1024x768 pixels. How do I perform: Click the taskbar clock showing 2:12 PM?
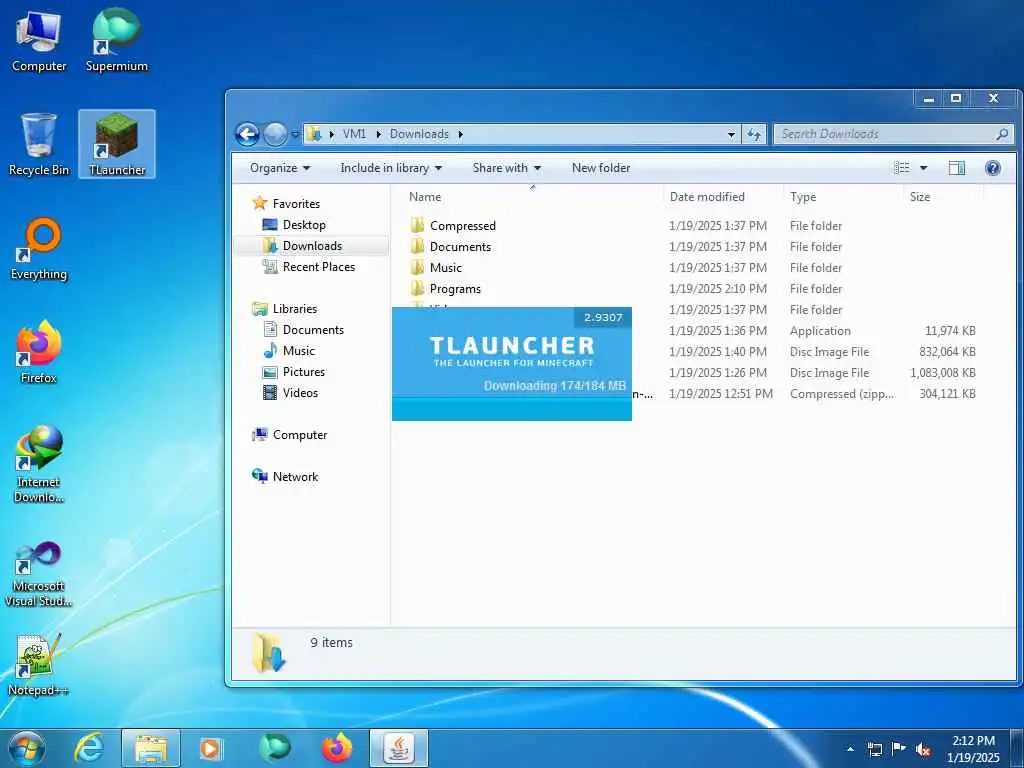973,749
